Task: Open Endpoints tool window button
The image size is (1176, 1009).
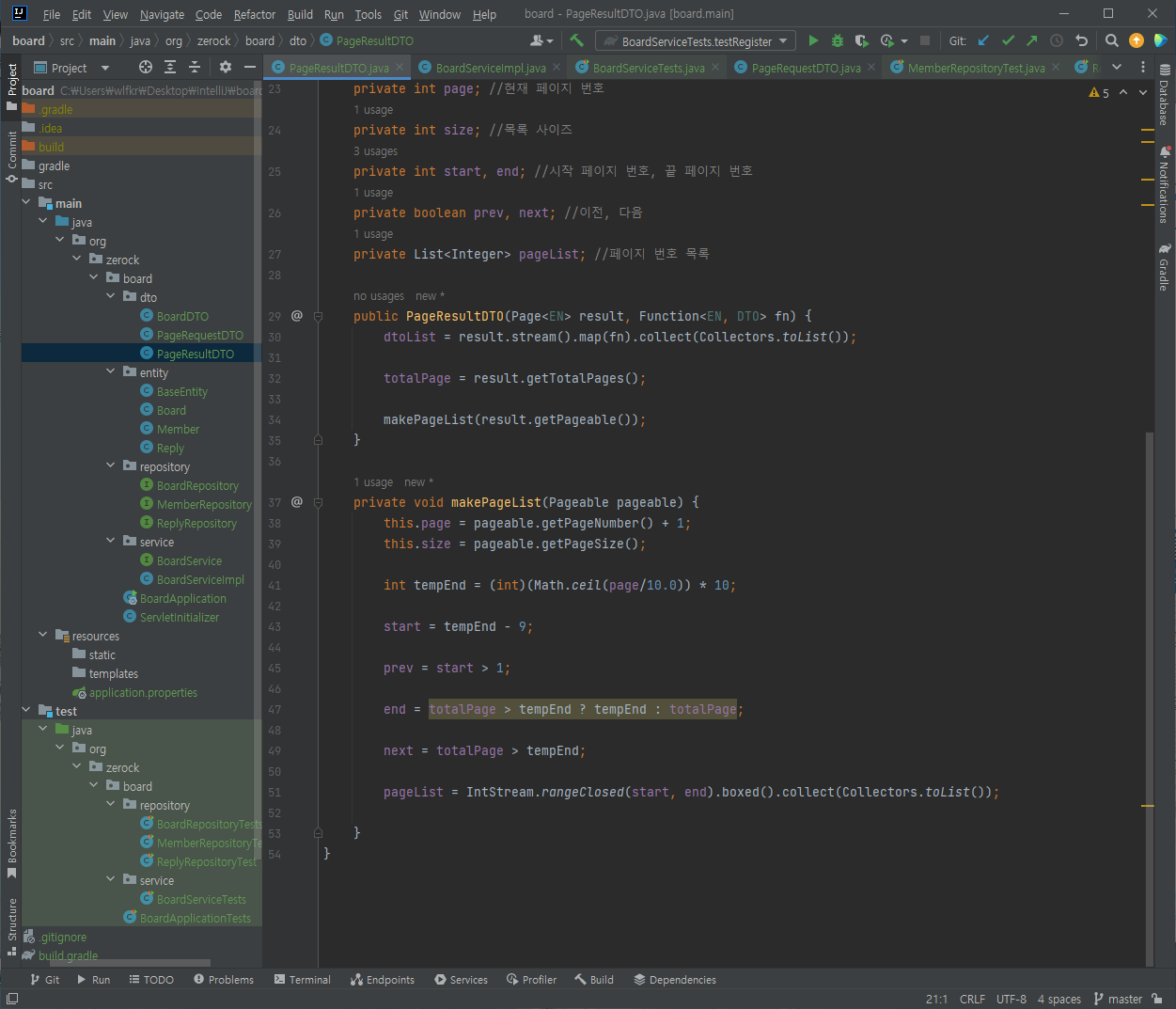Action: coord(383,979)
